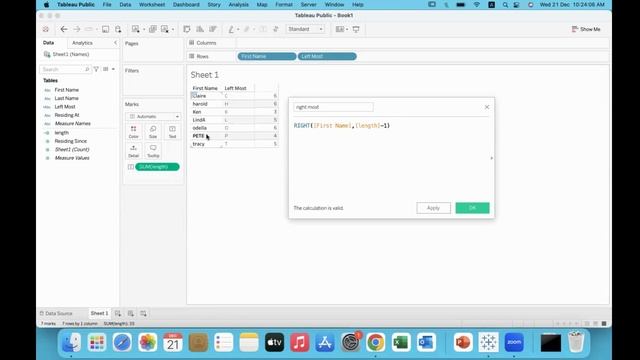Open the Format menu
Image resolution: width=640 pixels, height=360 pixels.
[x=284, y=4]
